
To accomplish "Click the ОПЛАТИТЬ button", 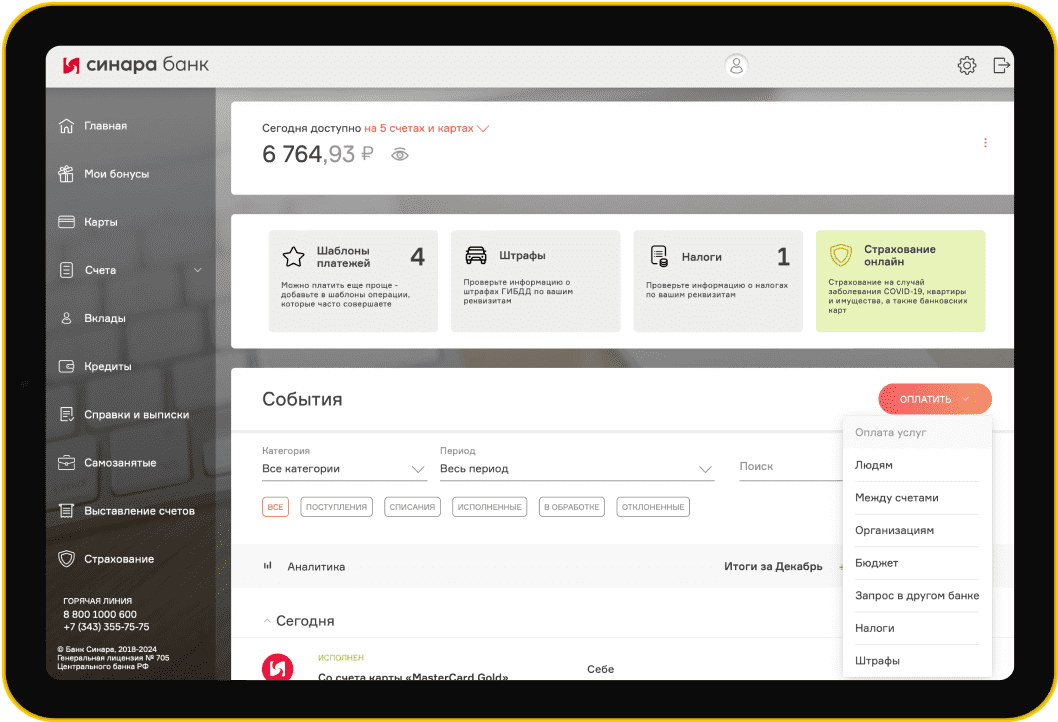I will (x=934, y=399).
